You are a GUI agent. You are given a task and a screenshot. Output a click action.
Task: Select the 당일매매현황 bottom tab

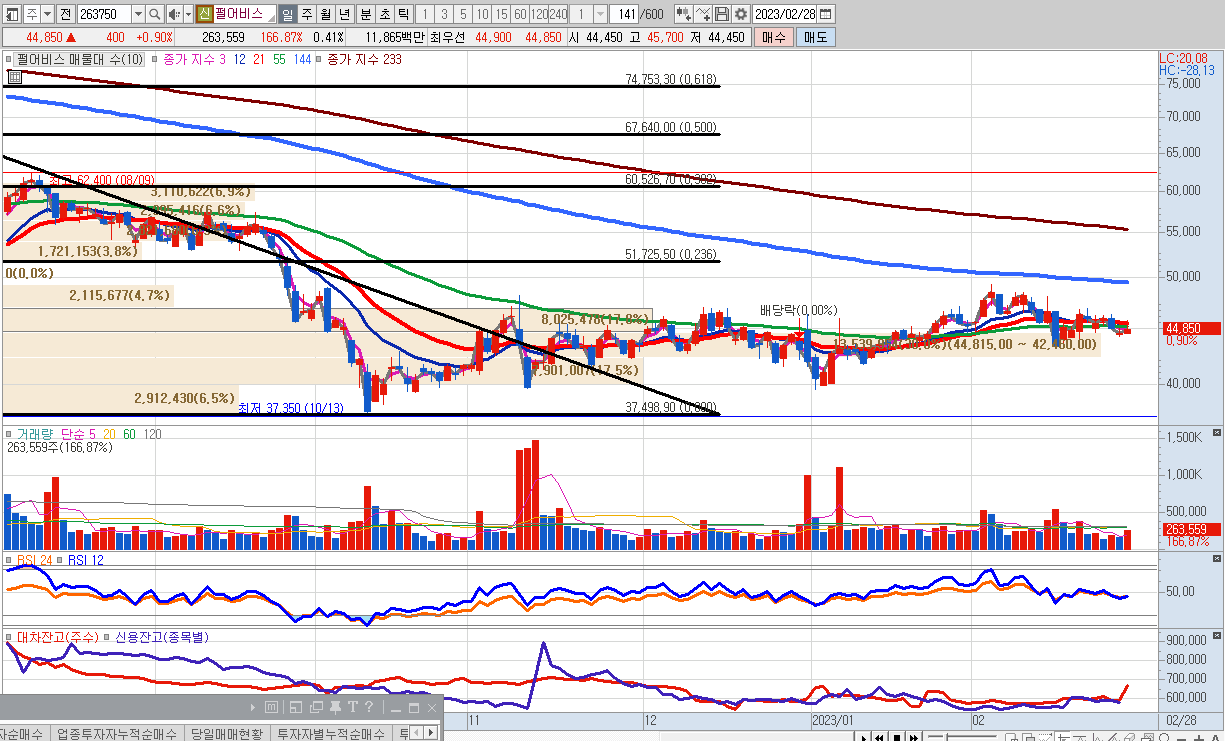(x=226, y=734)
